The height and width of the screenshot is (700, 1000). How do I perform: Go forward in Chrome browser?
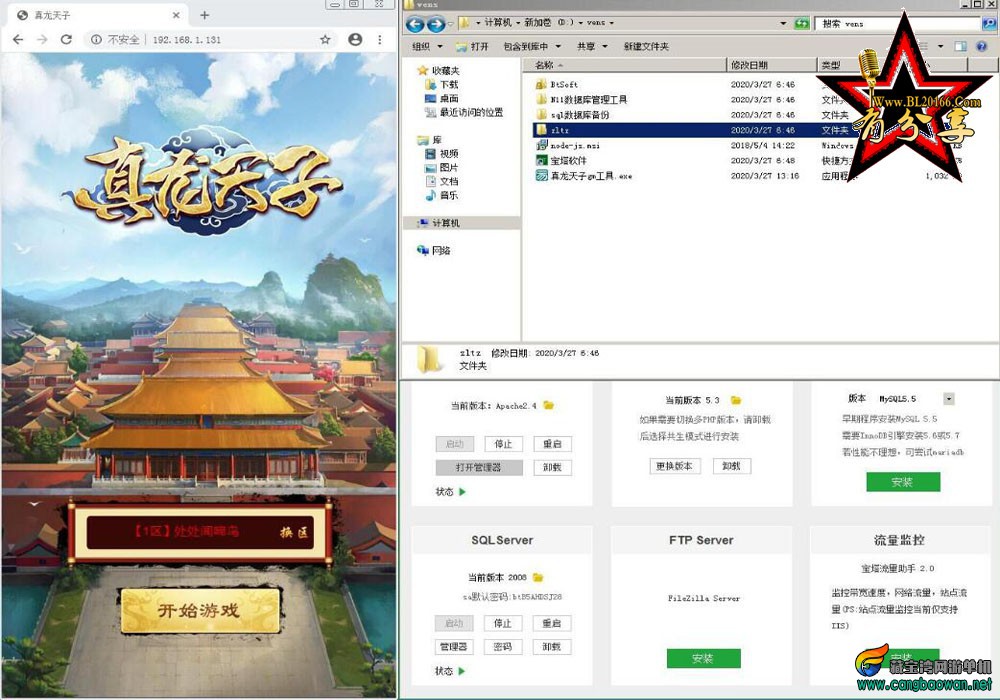tap(42, 40)
